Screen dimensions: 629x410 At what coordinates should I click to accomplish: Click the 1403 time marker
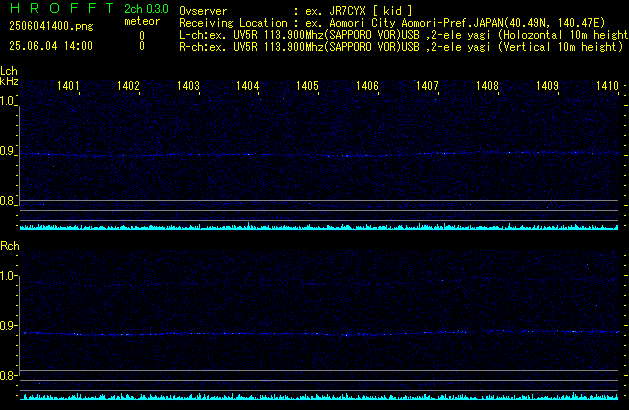click(188, 86)
